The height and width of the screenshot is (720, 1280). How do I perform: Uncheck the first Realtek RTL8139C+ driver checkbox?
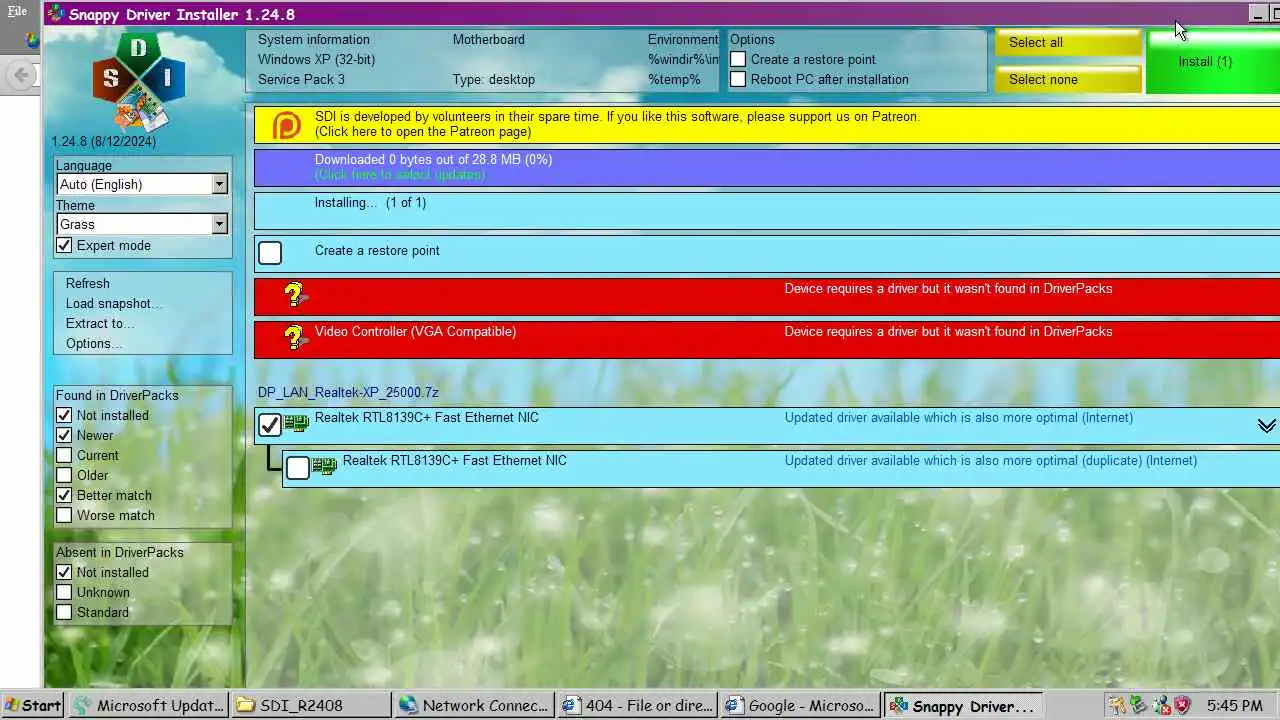click(x=270, y=425)
